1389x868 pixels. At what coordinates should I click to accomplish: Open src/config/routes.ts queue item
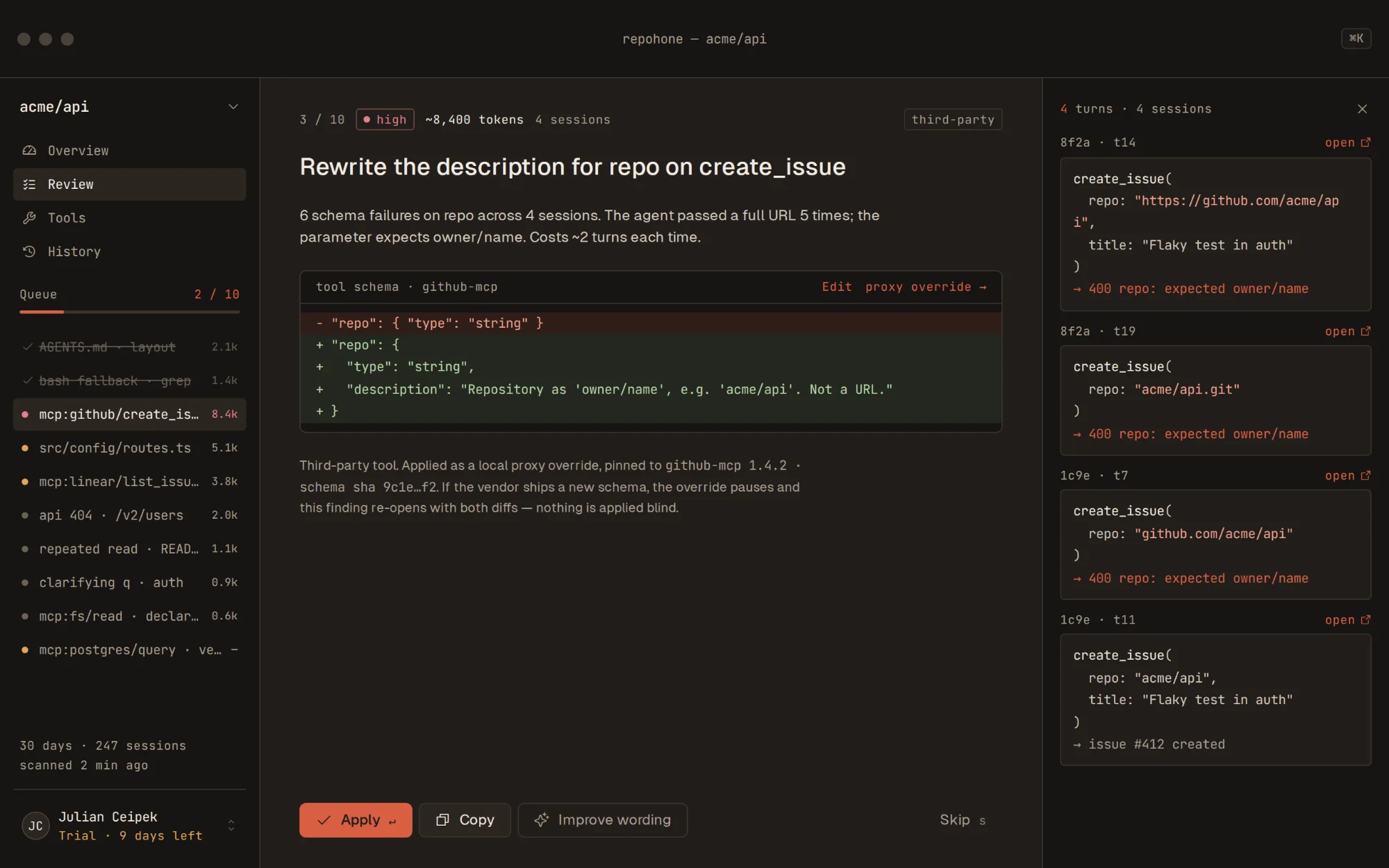click(129, 448)
